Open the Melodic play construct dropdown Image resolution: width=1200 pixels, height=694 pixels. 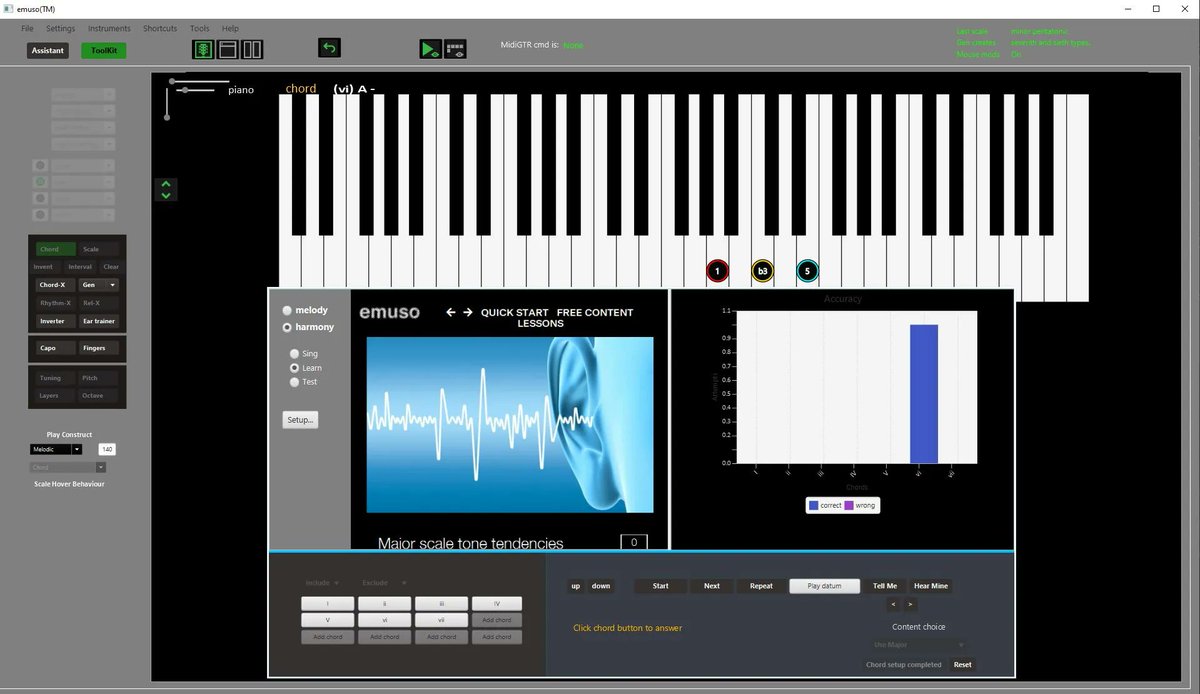[x=77, y=450]
